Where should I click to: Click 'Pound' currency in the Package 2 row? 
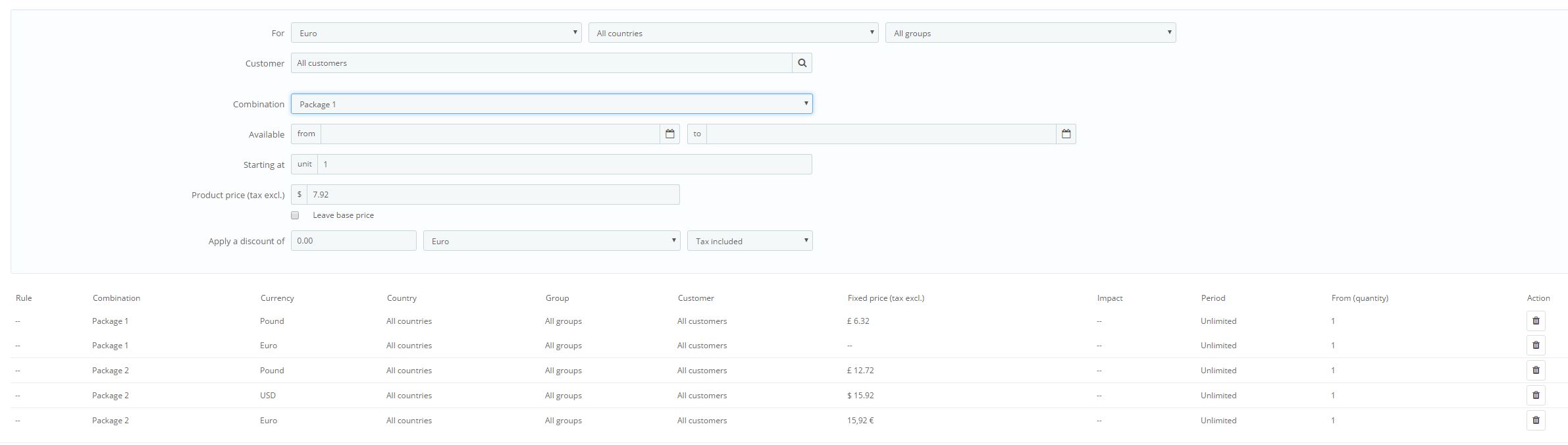(x=272, y=371)
